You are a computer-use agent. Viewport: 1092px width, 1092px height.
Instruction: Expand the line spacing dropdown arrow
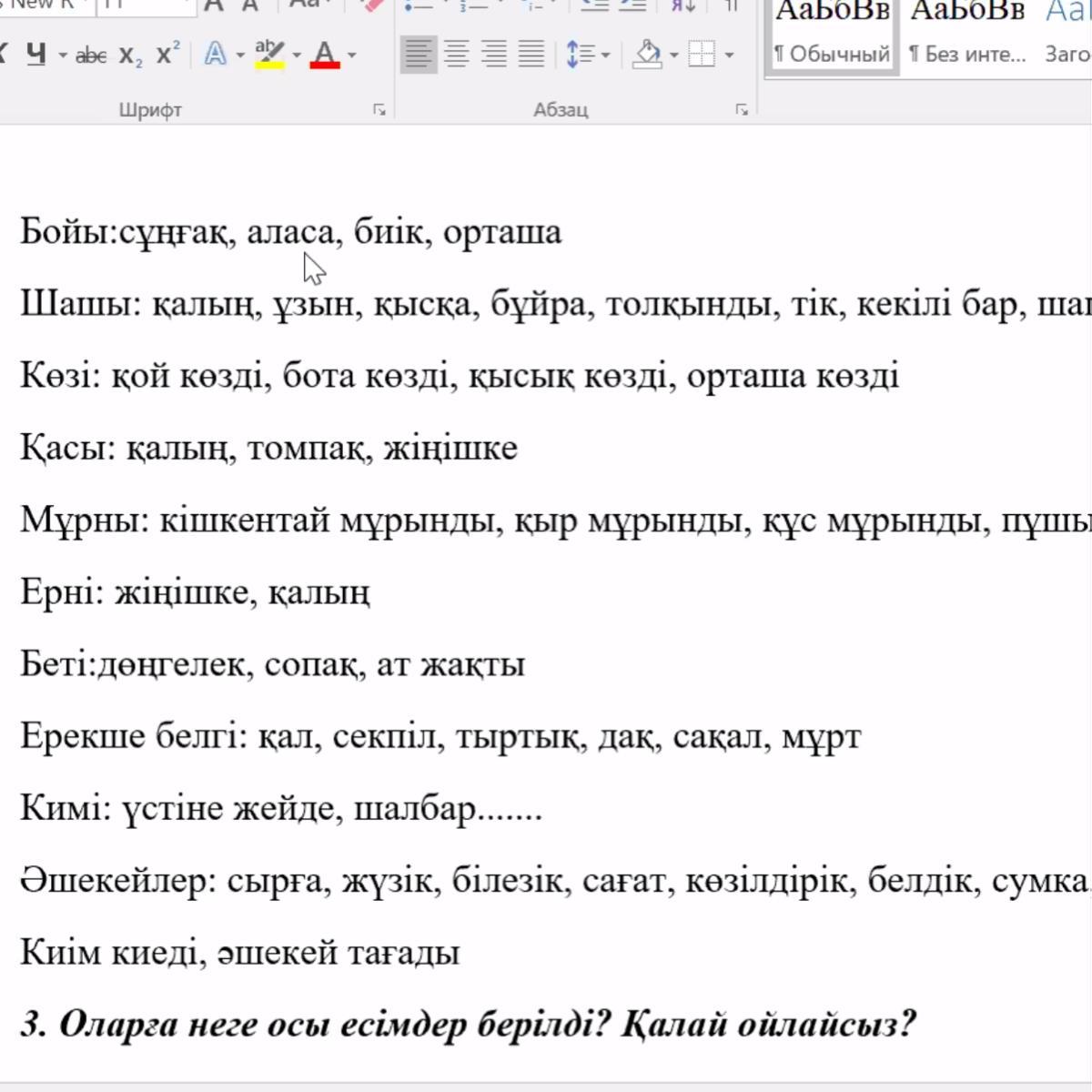pos(605,56)
